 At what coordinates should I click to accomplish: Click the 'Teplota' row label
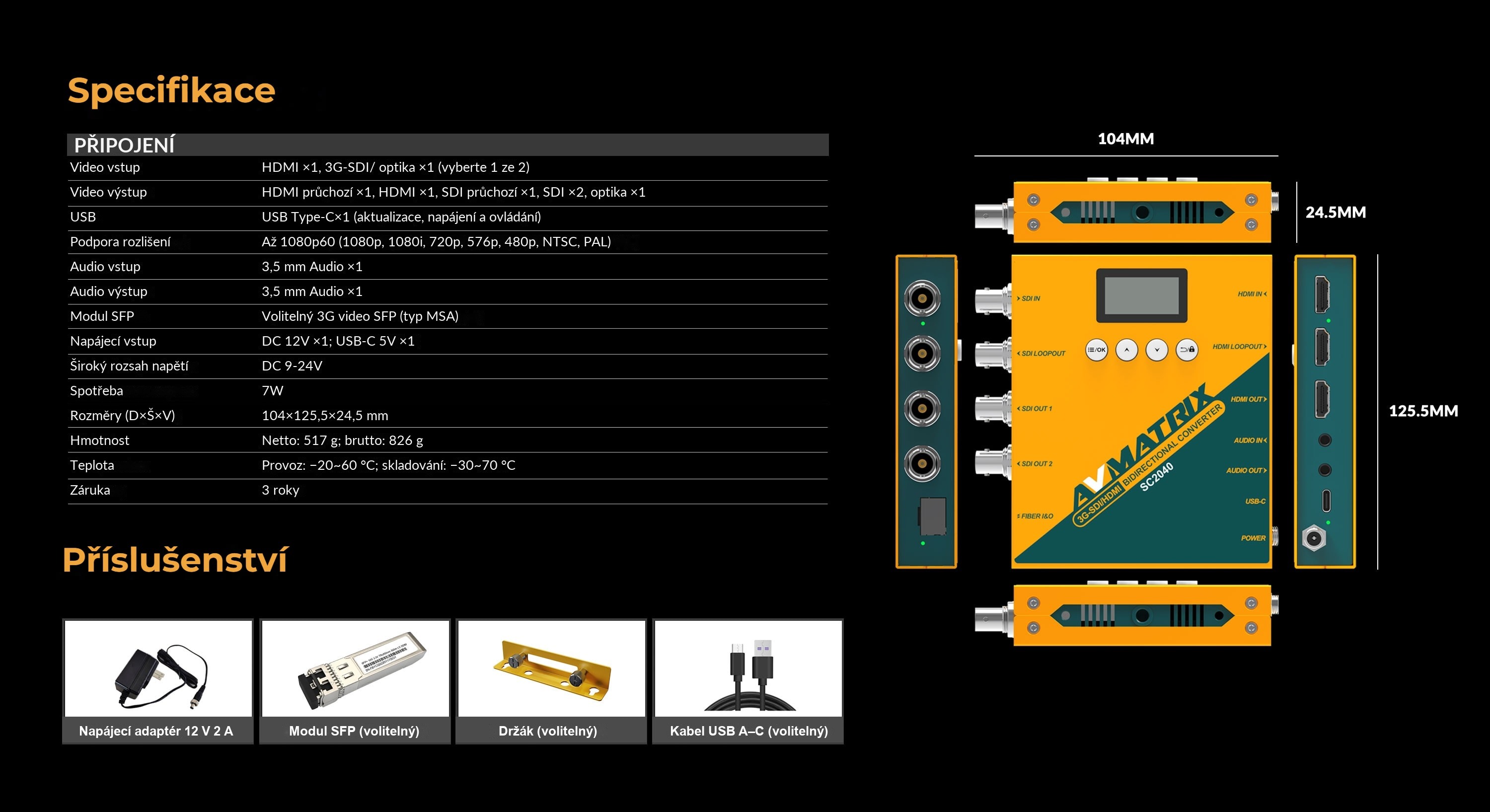click(92, 465)
